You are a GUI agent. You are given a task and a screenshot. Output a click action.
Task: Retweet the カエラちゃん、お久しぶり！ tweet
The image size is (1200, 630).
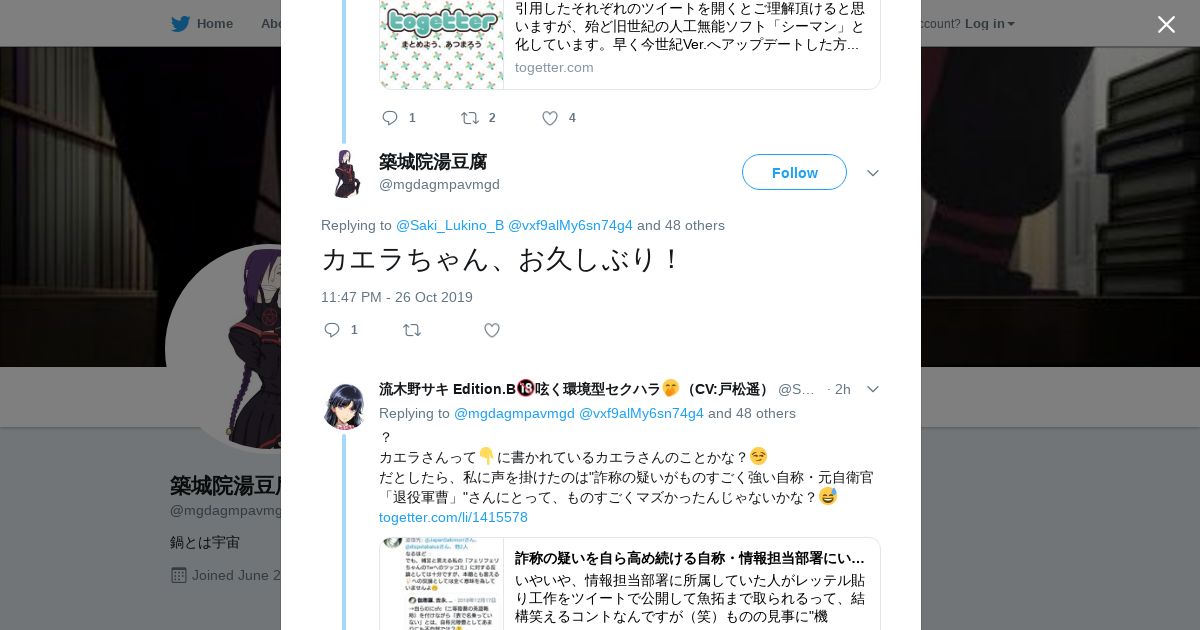click(x=412, y=330)
